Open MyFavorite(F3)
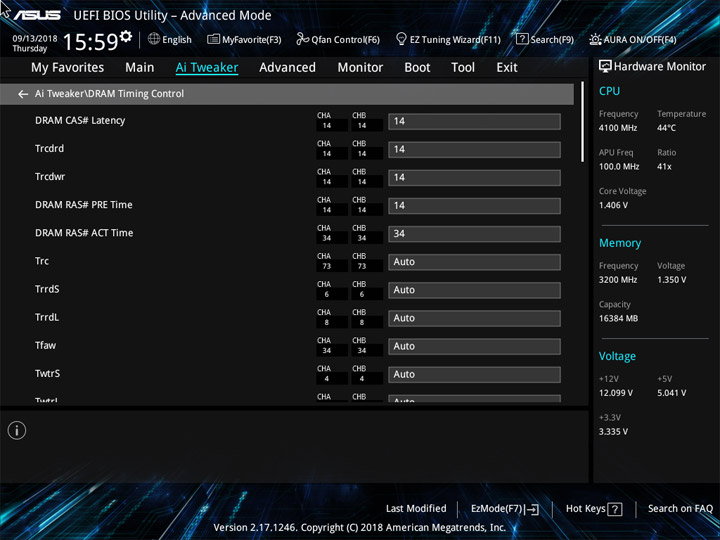Viewport: 720px width, 540px height. pyautogui.click(x=252, y=40)
